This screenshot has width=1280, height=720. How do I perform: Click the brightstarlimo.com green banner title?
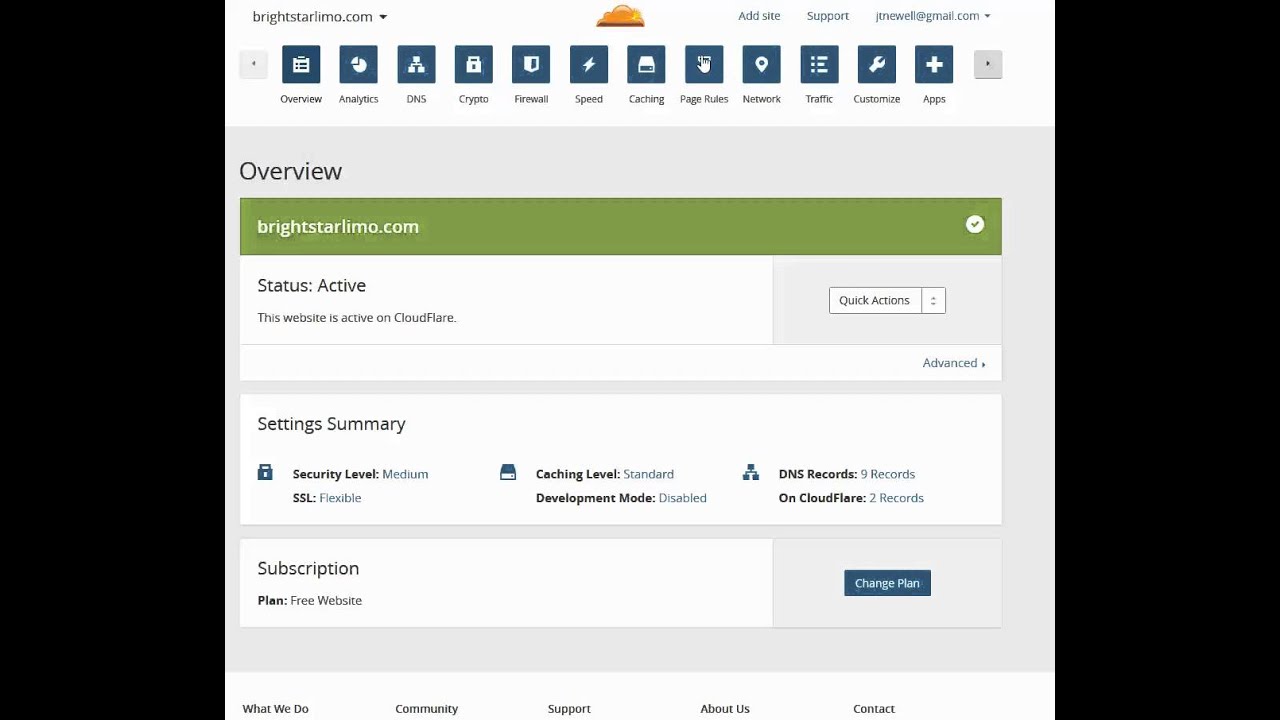338,227
